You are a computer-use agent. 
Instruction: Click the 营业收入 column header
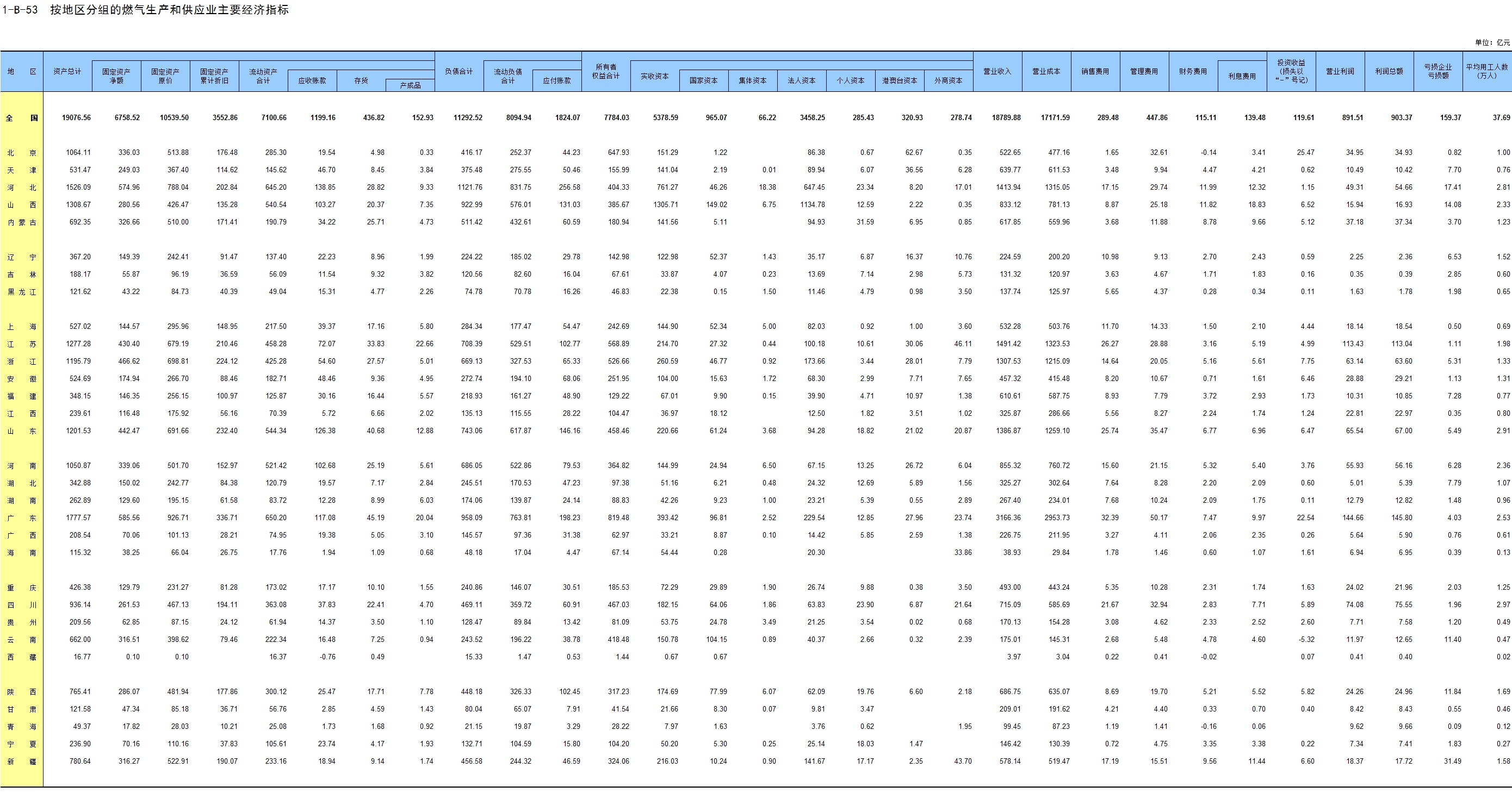click(x=996, y=72)
